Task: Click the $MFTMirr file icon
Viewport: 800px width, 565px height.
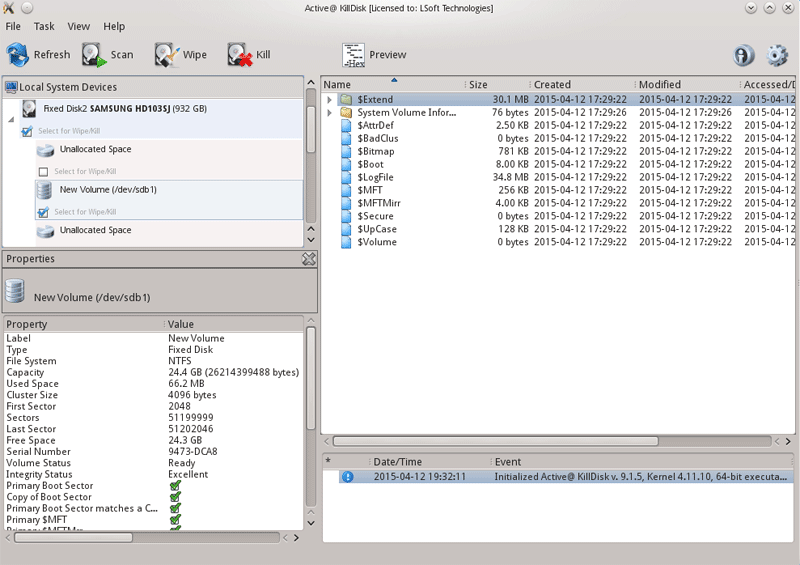Action: click(346, 203)
